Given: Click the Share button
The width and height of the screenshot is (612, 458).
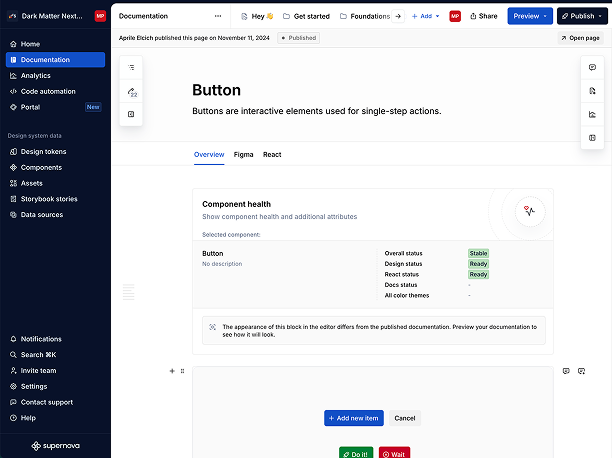Looking at the screenshot, I should tap(484, 16).
